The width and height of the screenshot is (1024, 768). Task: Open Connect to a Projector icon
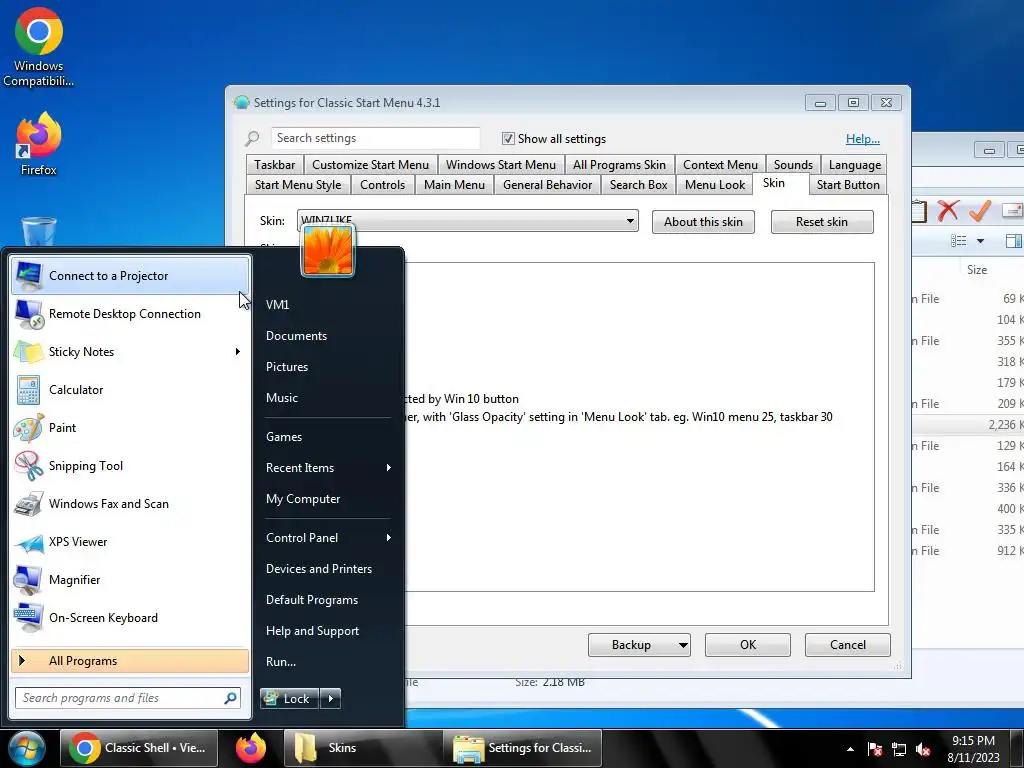(29, 276)
